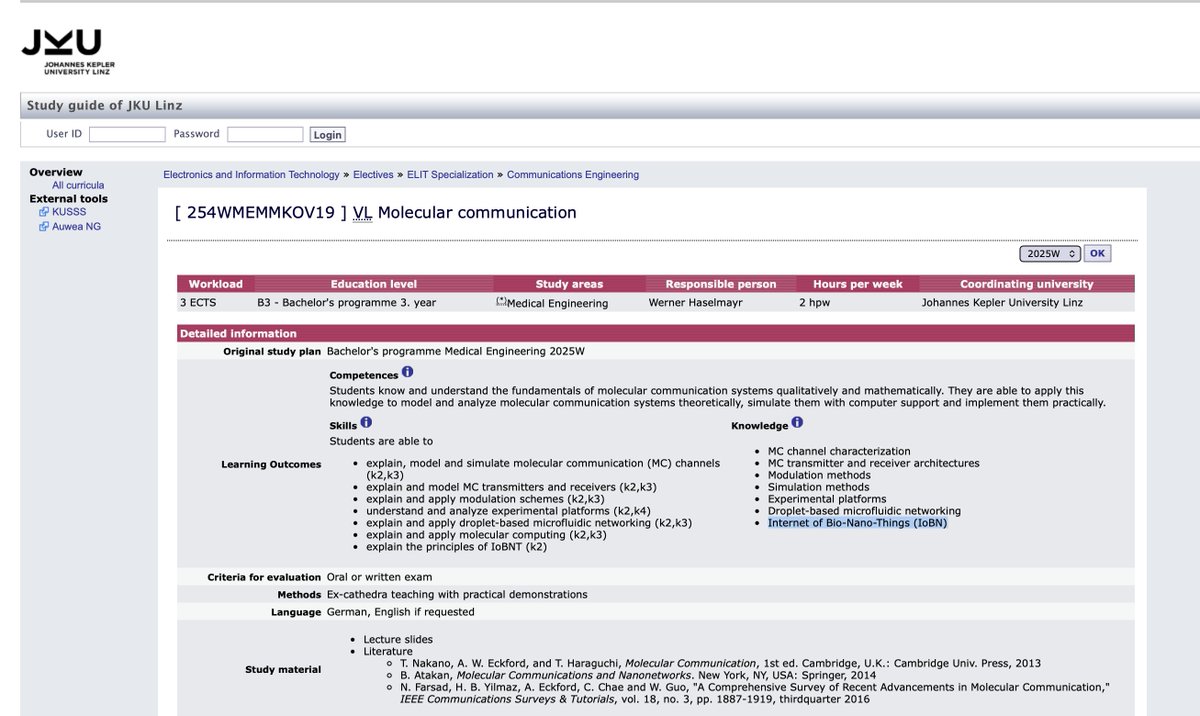
Task: Click the Study material label
Action: pyautogui.click(x=284, y=669)
